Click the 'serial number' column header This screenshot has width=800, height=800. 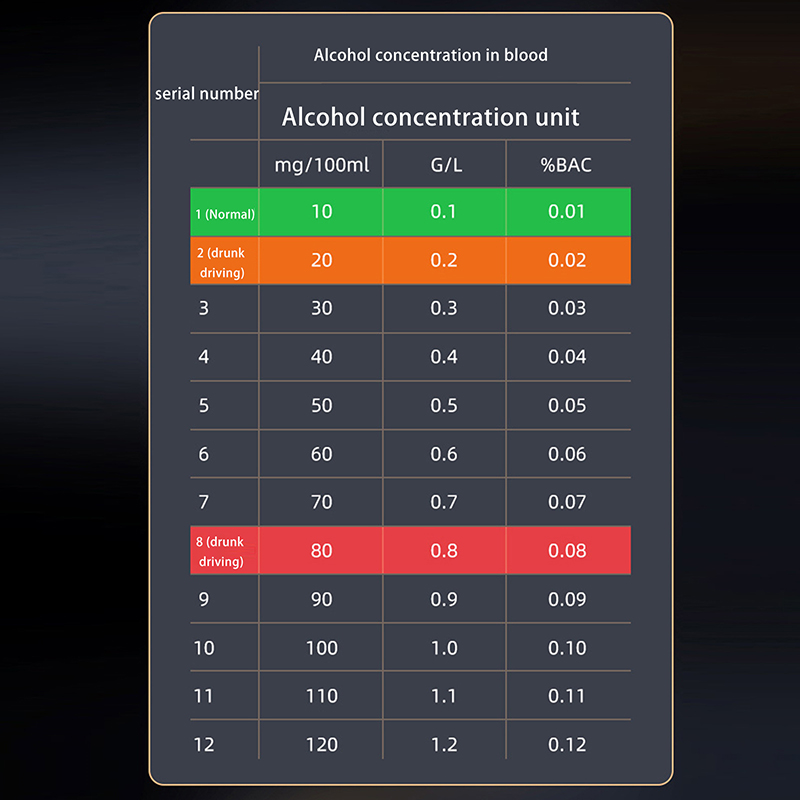207,94
